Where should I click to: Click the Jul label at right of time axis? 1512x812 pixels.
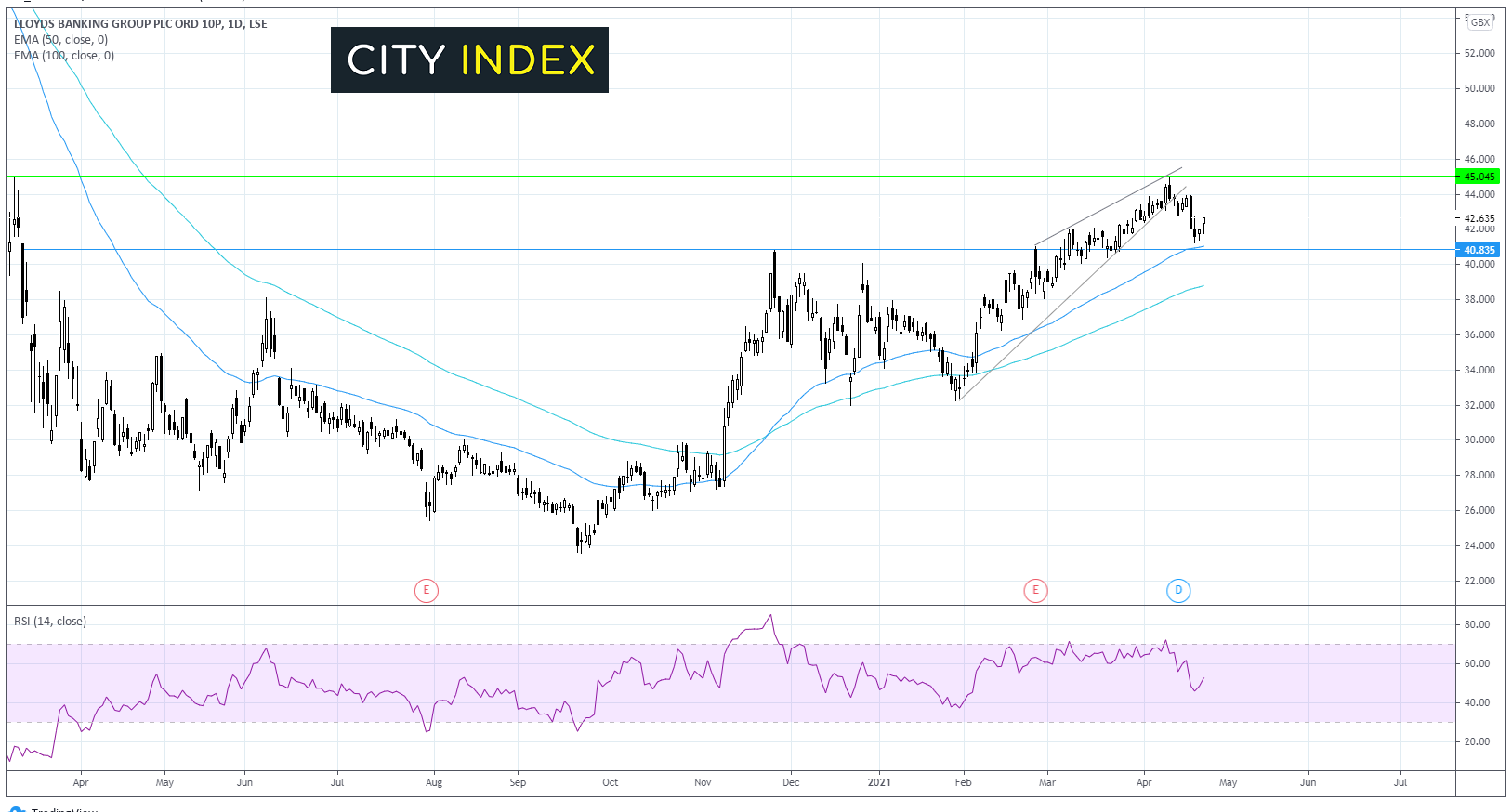point(1400,782)
